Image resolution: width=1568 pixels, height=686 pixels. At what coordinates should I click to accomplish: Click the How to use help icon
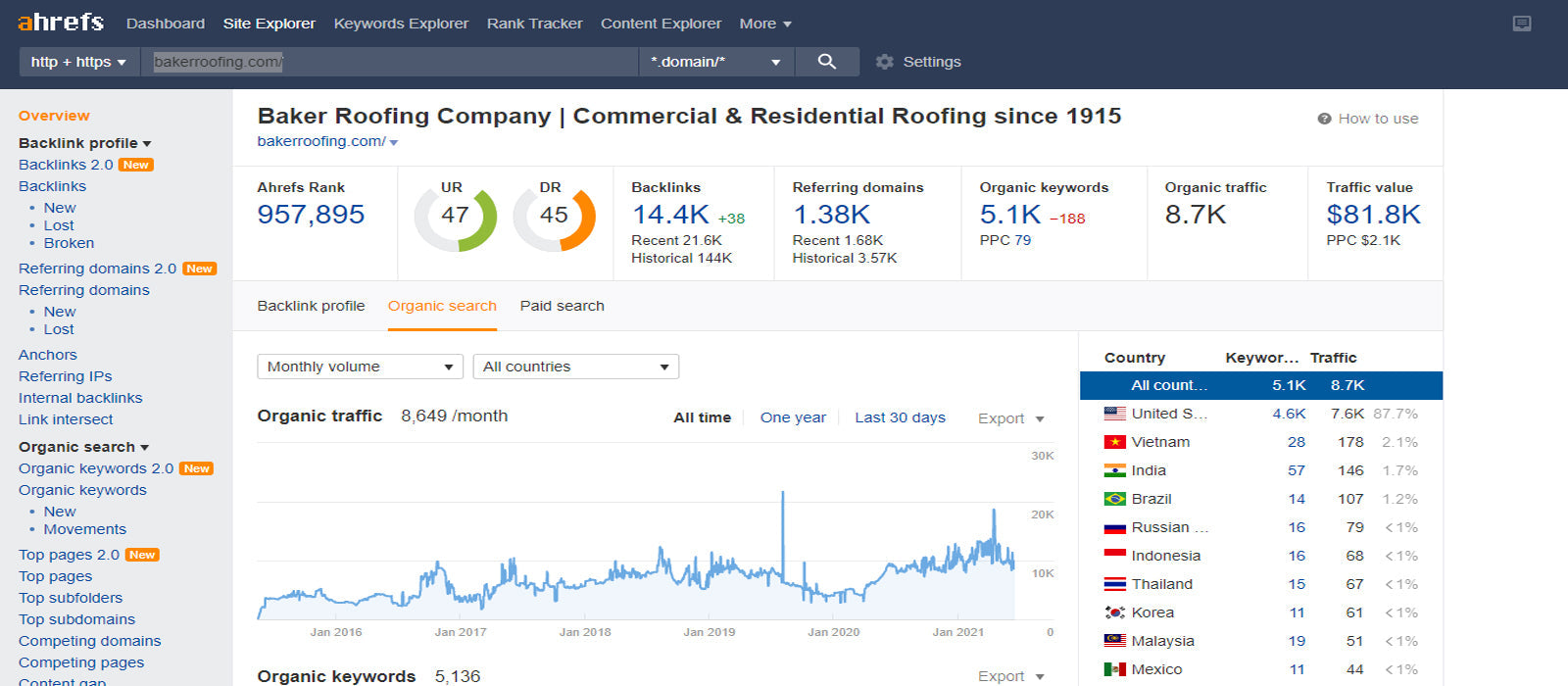click(x=1324, y=119)
